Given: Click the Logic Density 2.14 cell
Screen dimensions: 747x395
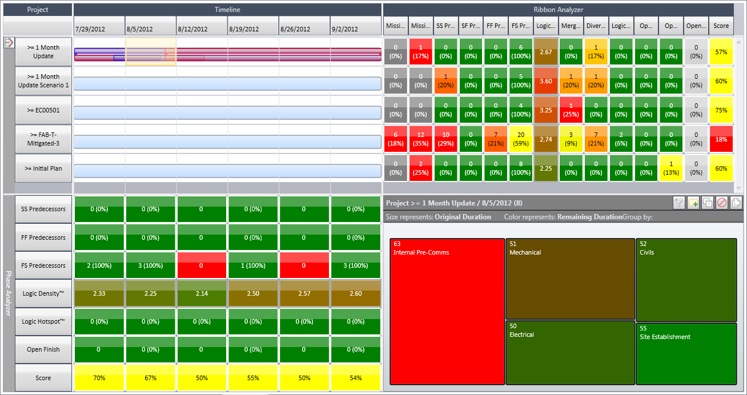Looking at the screenshot, I should 202,294.
